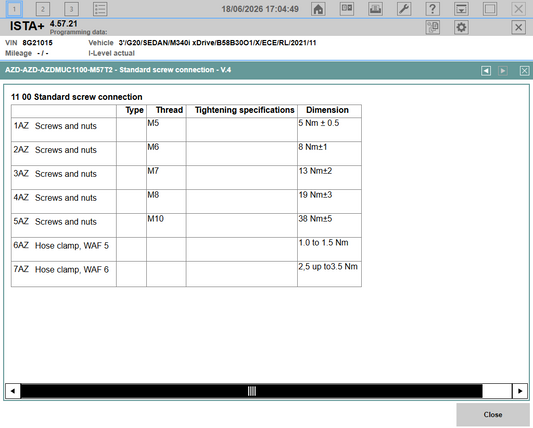Click the '5 Nm ± 0.5' value
Image resolution: width=533 pixels, height=428 pixels.
click(x=319, y=123)
